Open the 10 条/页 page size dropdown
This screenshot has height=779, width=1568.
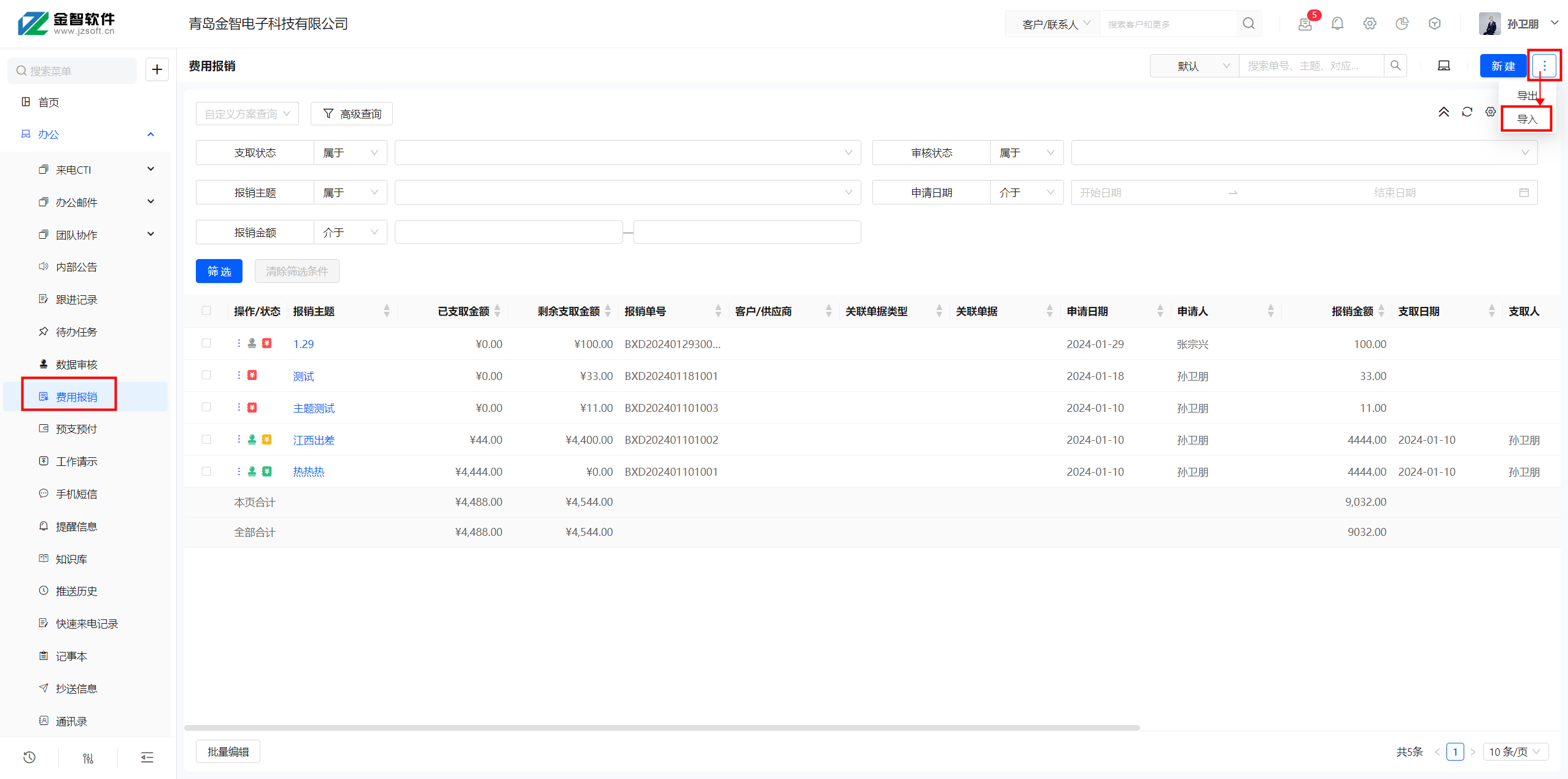(1515, 751)
